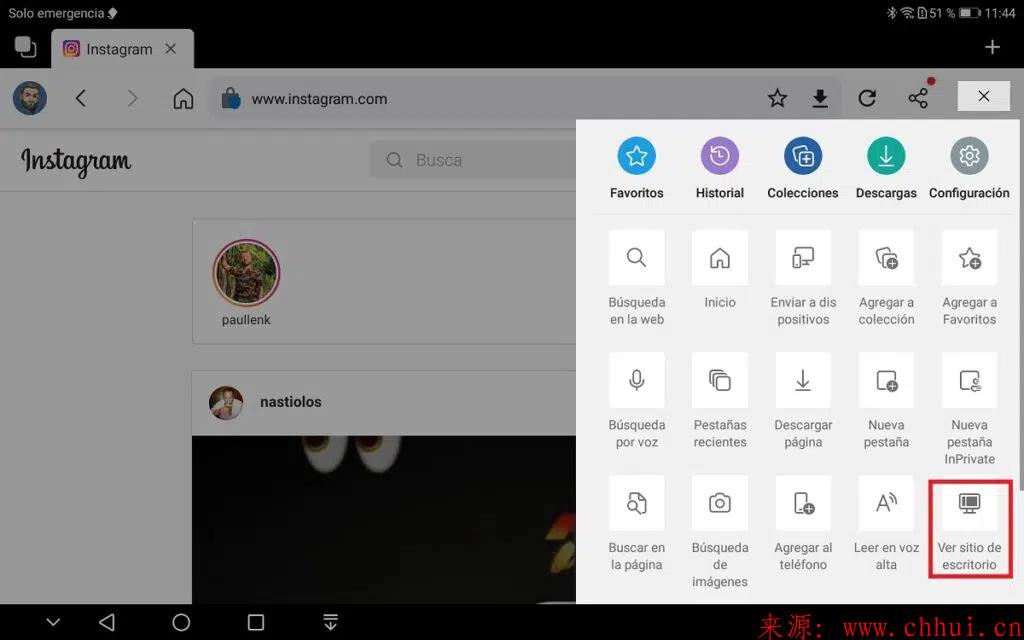Reload the page with refresh icon
The height and width of the screenshot is (640, 1024).
click(867, 99)
